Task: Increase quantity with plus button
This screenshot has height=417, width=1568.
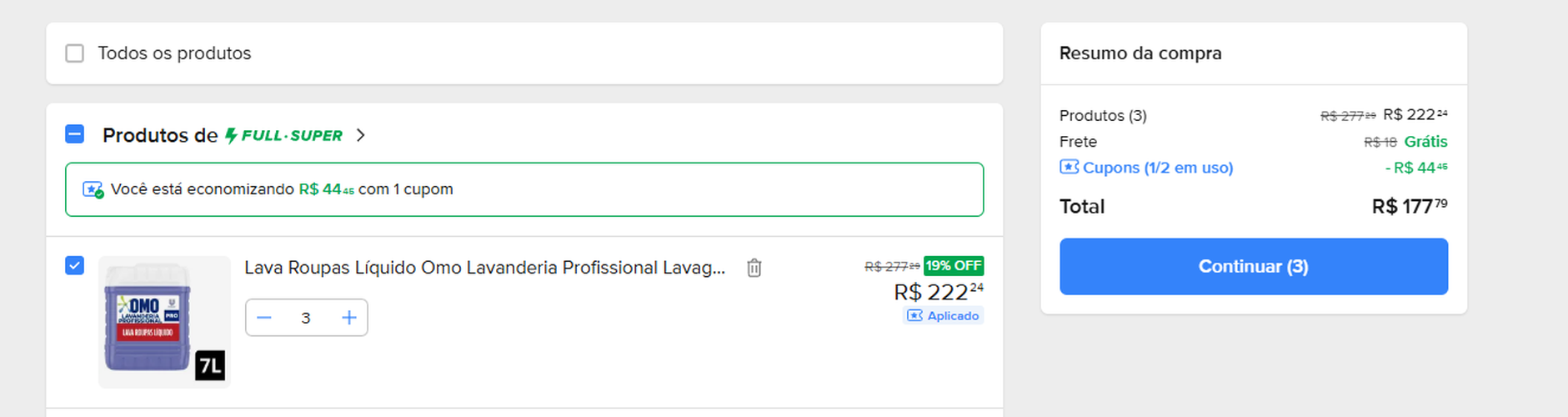Action: click(x=349, y=318)
